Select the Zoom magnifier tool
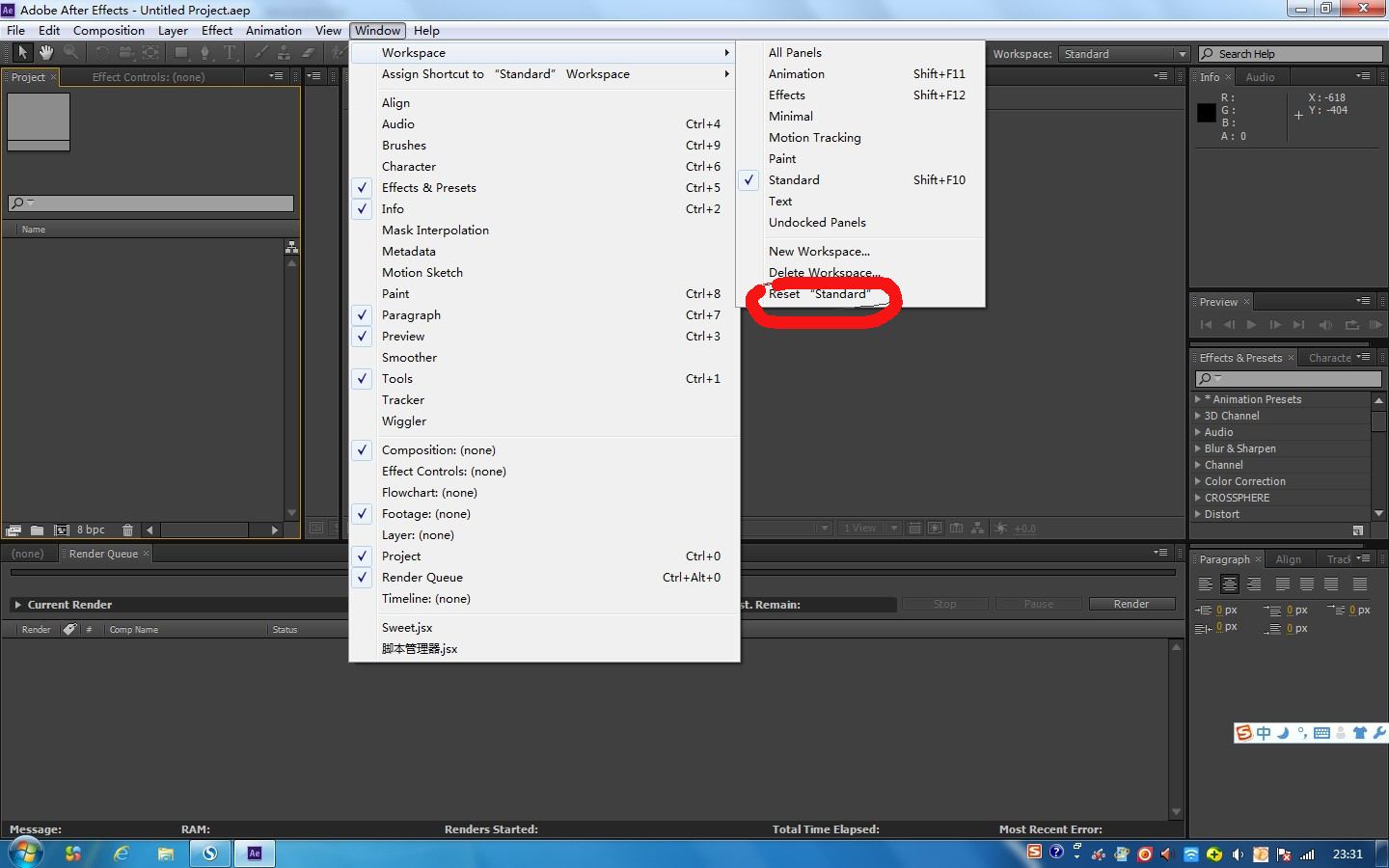Screen dimensions: 1389x868 click(70, 52)
